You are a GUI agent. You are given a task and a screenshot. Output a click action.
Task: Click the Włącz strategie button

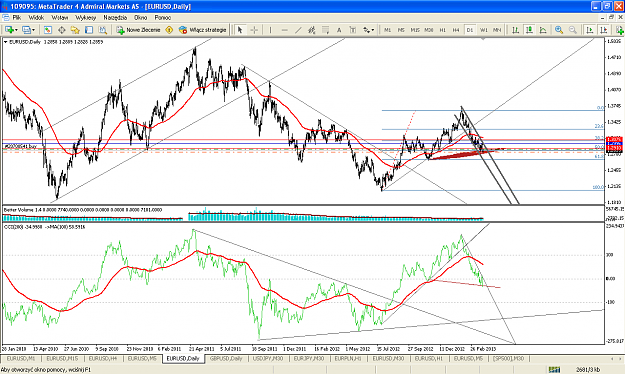pos(202,30)
